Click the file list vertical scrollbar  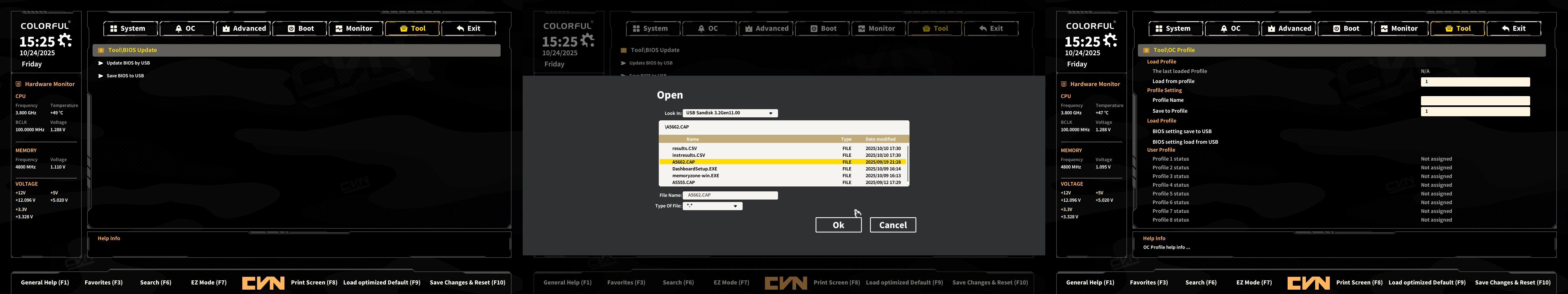(x=908, y=163)
